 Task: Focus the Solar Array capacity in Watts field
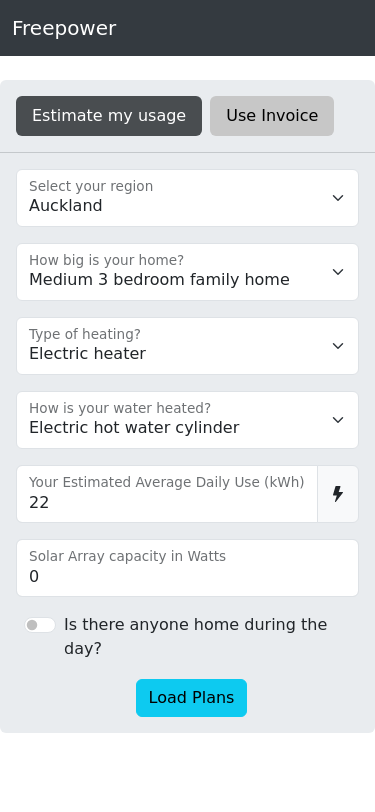pos(188,568)
